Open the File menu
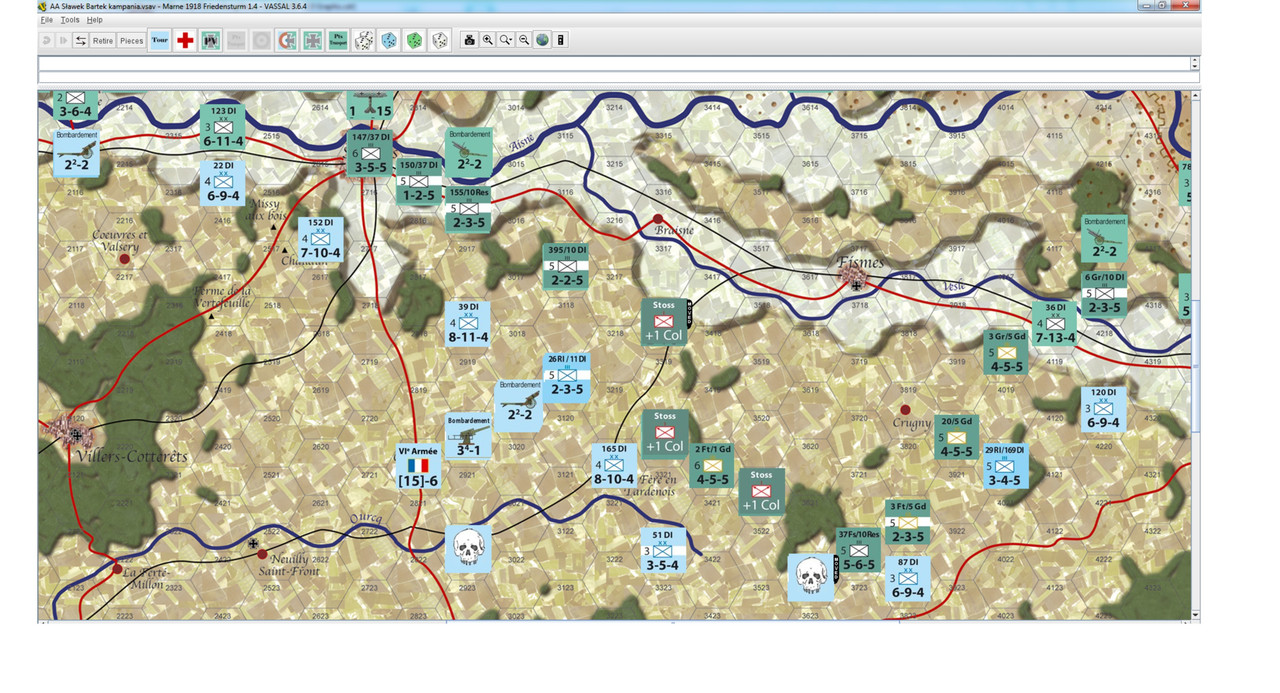This screenshot has height=693, width=1280. point(46,20)
